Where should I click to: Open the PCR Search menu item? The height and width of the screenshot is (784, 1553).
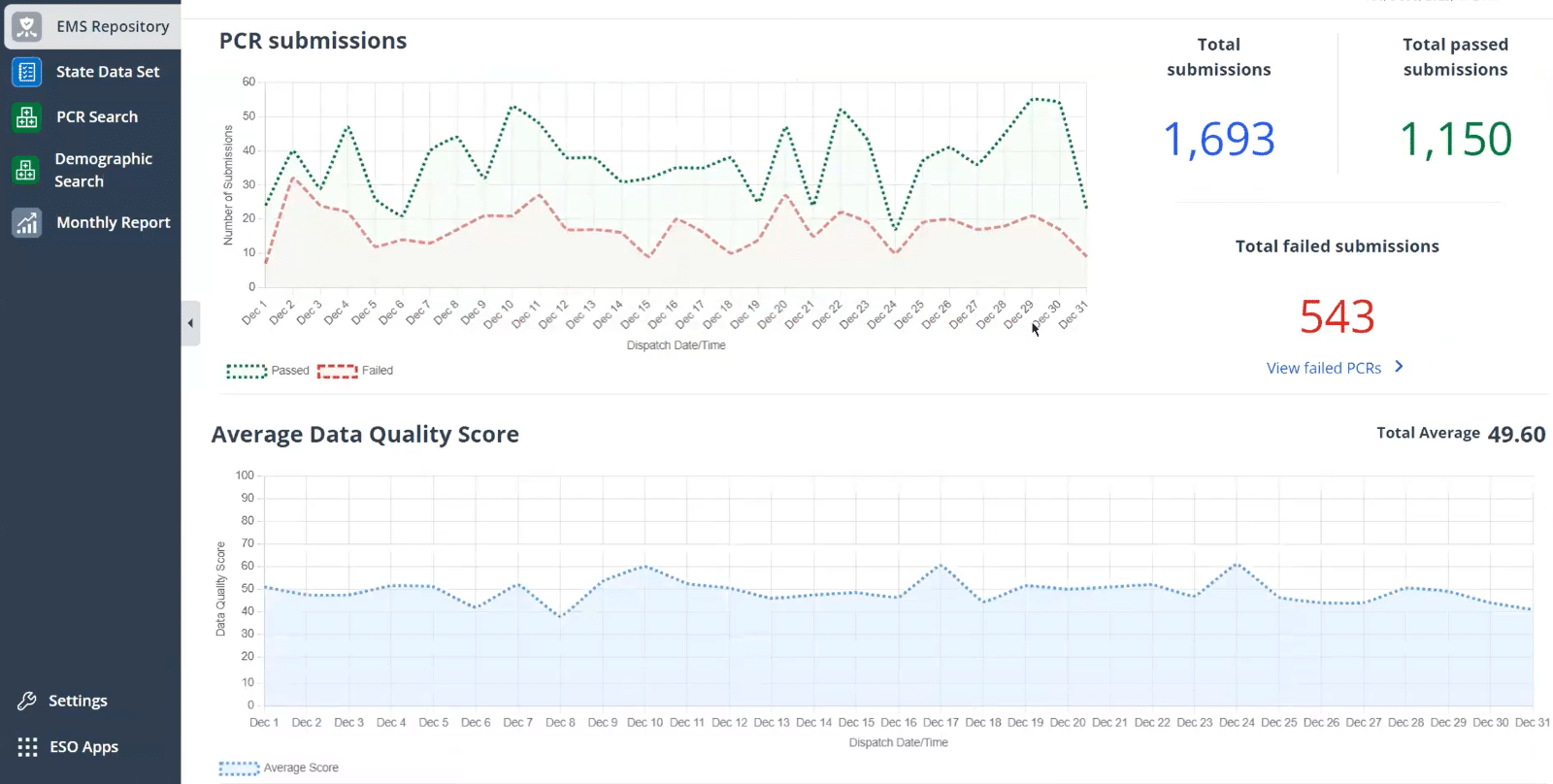click(x=97, y=116)
